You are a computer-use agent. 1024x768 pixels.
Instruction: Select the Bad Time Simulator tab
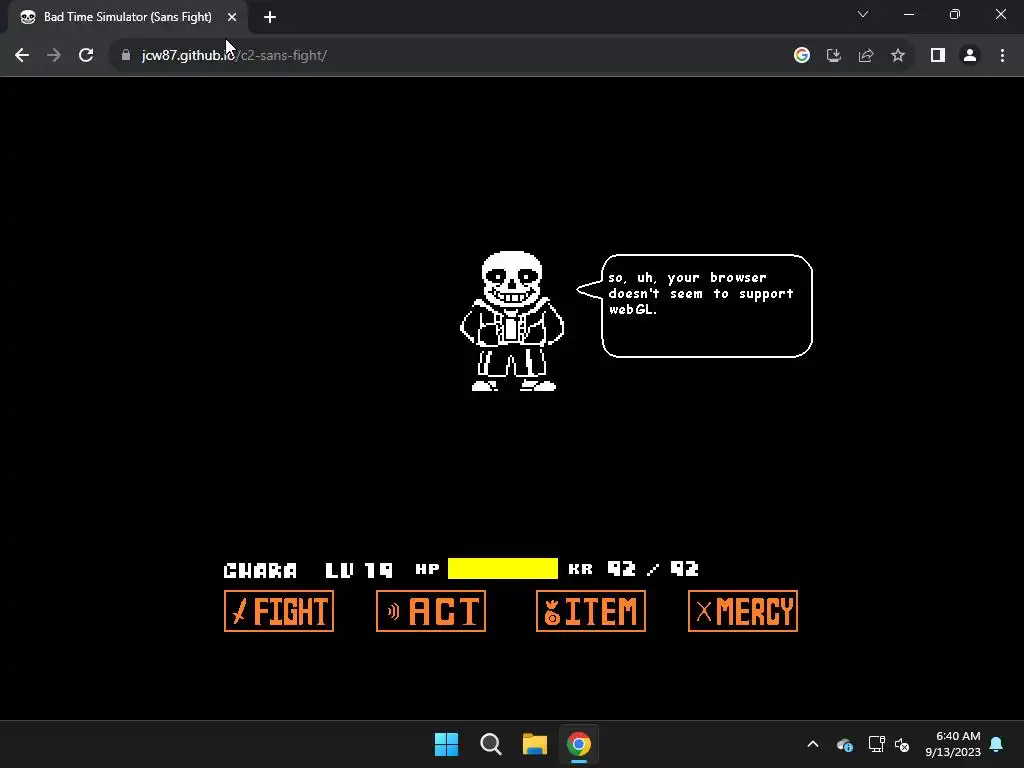pyautogui.click(x=127, y=17)
